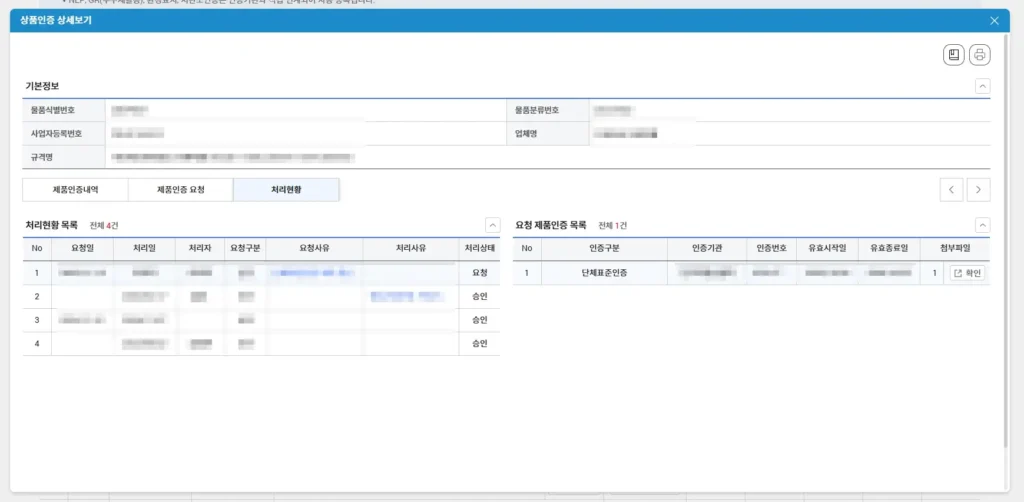The height and width of the screenshot is (502, 1024).
Task: Switch to the 제품인증내역 tab
Action: pyautogui.click(x=76, y=189)
